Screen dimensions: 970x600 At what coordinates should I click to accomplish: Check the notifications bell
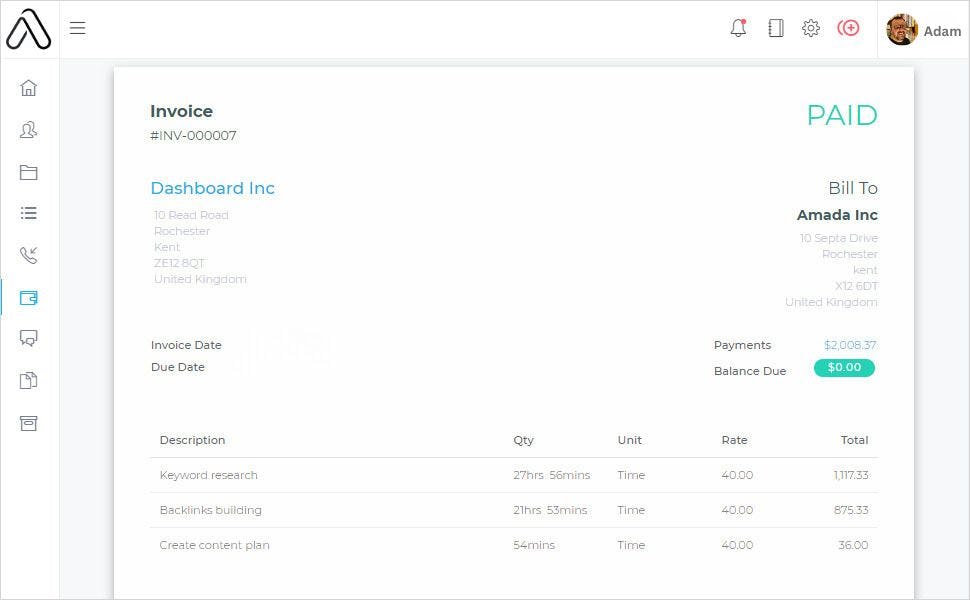[x=738, y=28]
